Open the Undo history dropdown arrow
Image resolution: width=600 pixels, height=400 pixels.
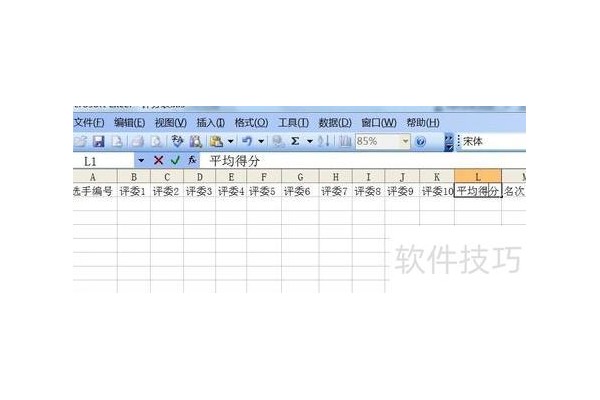pyautogui.click(x=261, y=142)
